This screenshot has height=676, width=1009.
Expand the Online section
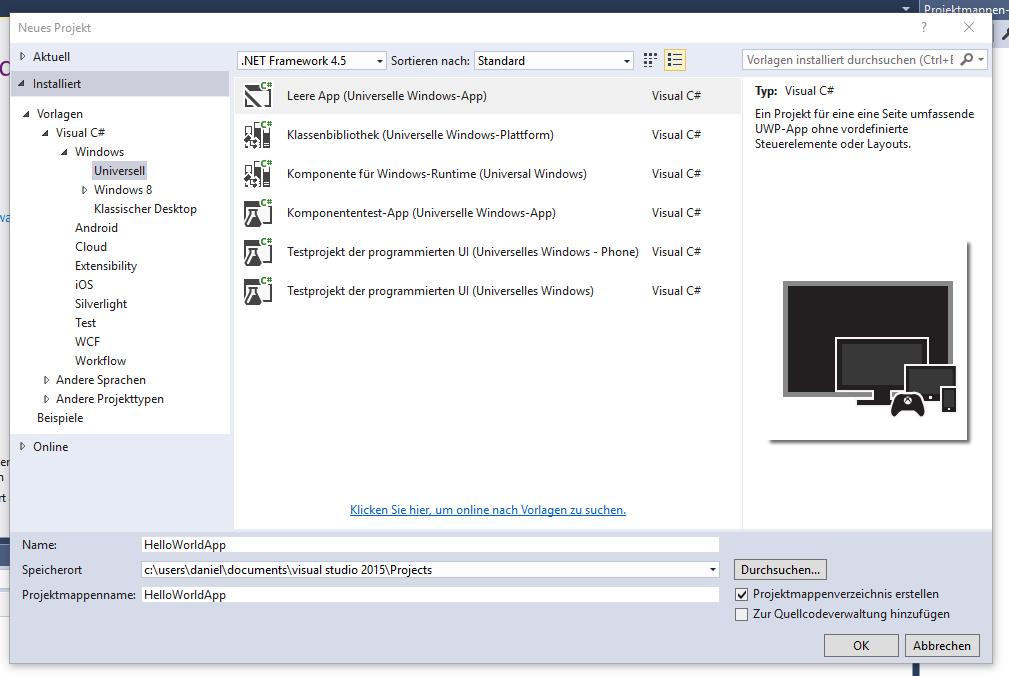[x=24, y=447]
